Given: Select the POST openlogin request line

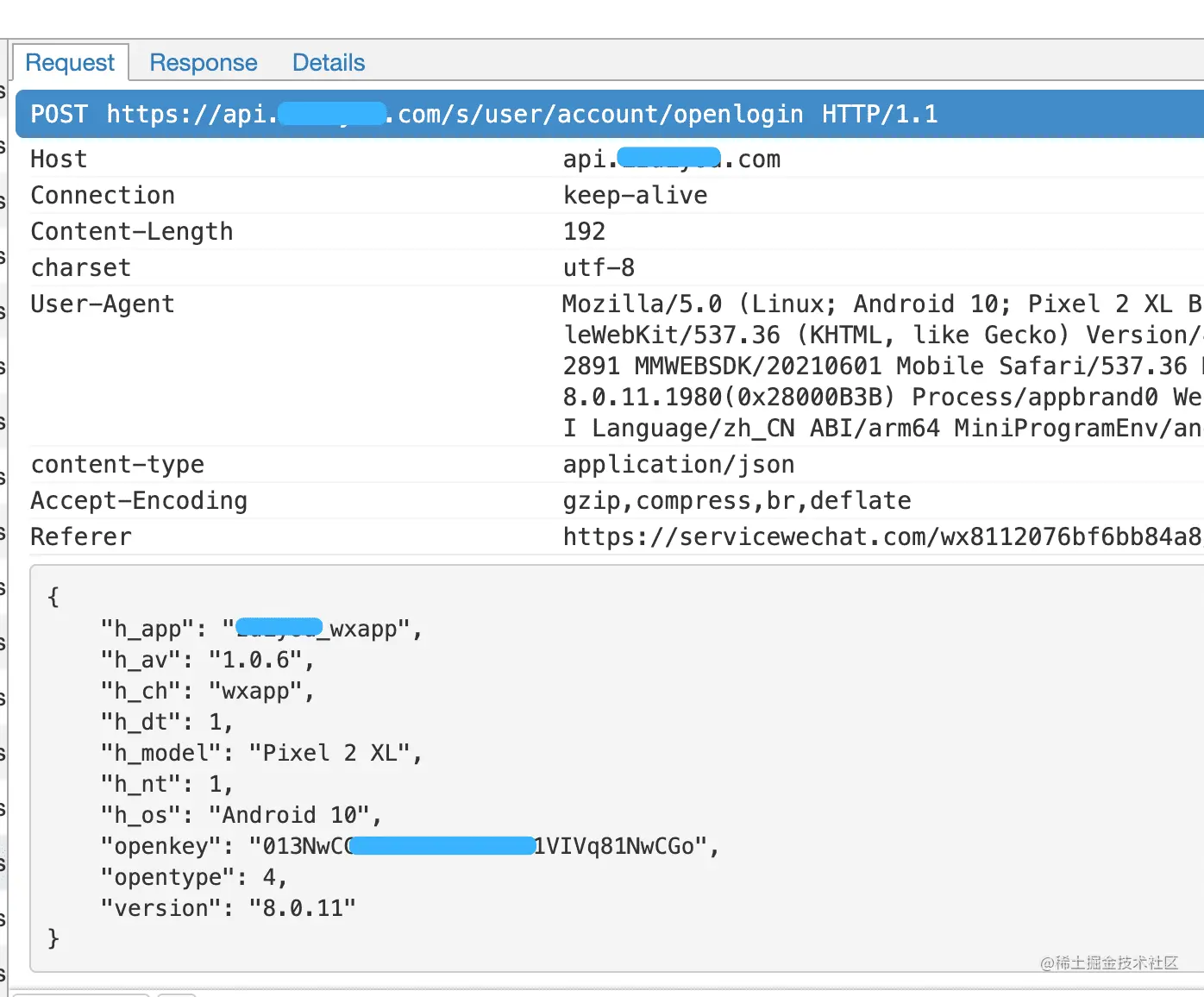Looking at the screenshot, I should click(483, 115).
